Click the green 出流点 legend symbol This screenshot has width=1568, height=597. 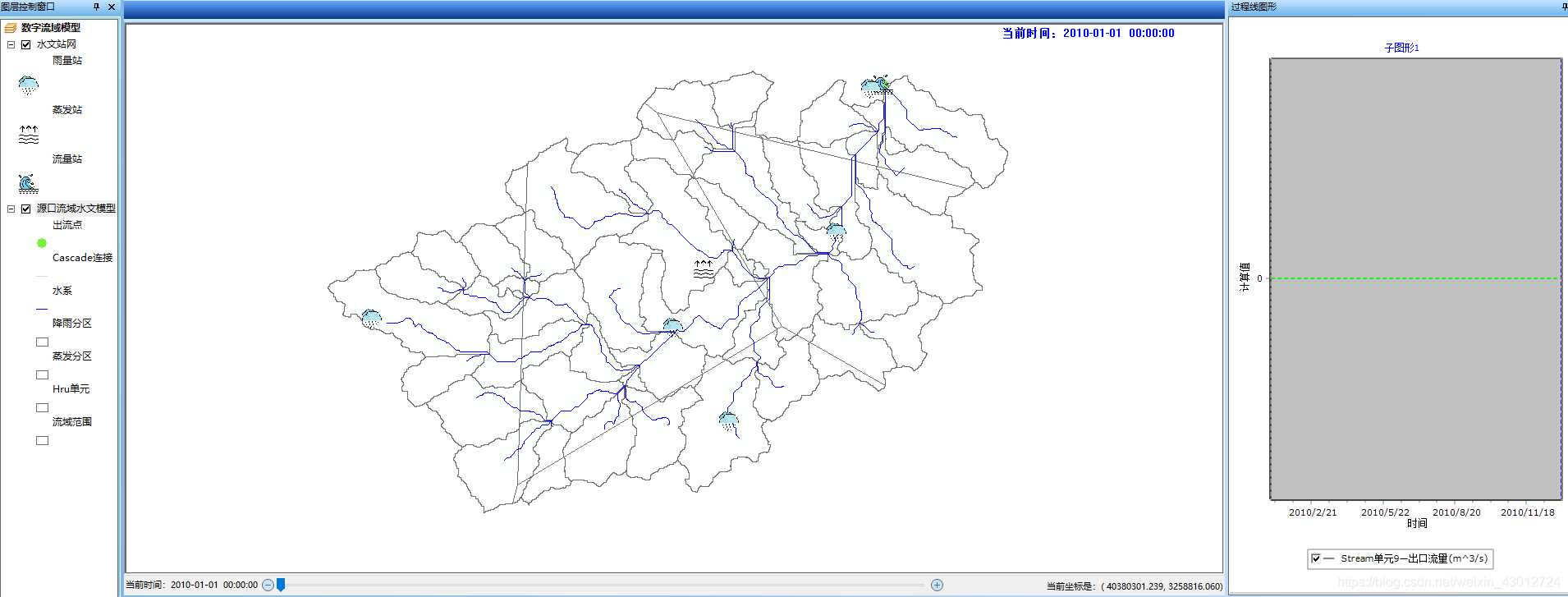point(42,243)
